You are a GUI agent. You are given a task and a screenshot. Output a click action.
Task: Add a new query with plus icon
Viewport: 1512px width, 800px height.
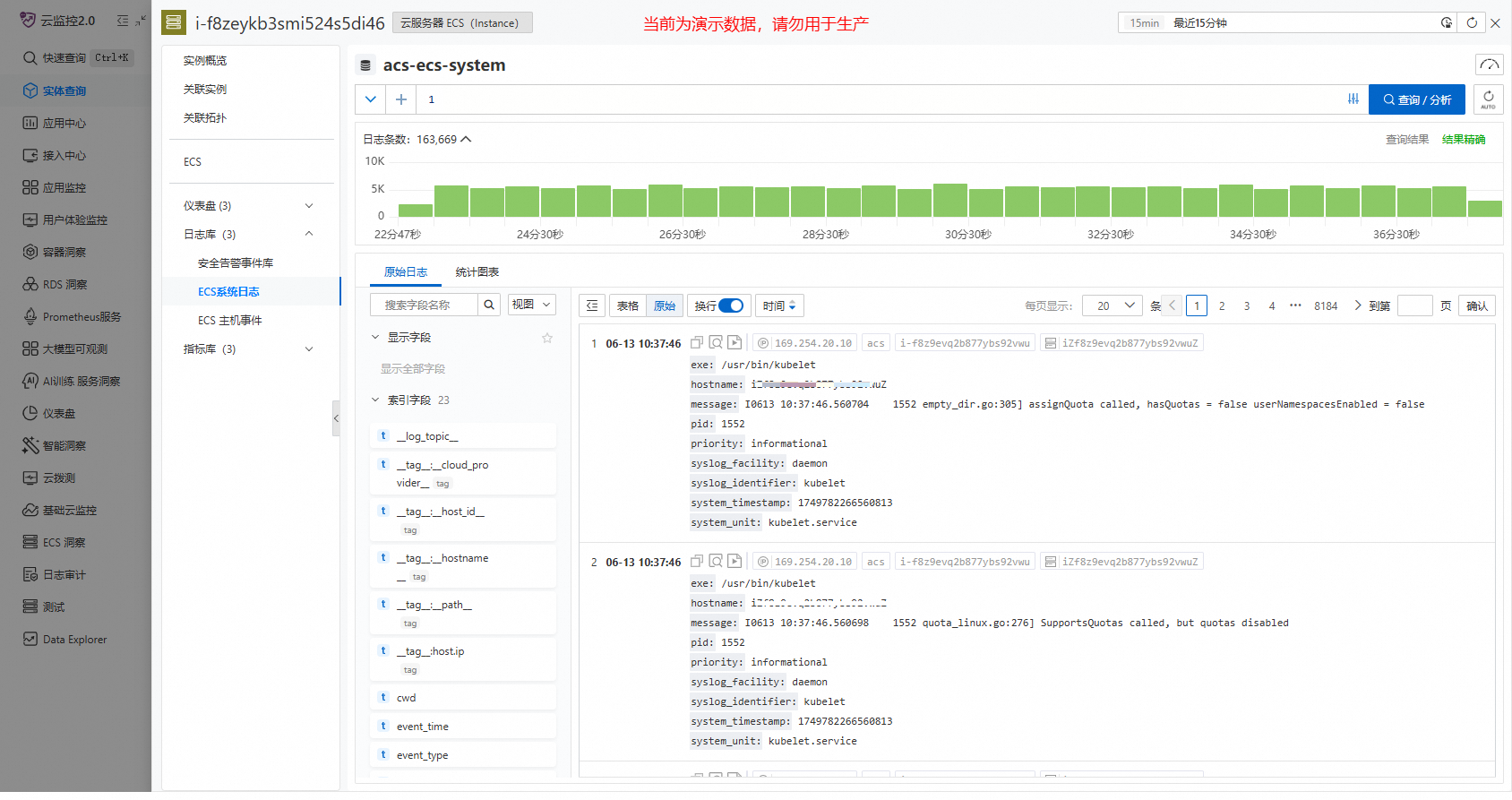pos(401,99)
